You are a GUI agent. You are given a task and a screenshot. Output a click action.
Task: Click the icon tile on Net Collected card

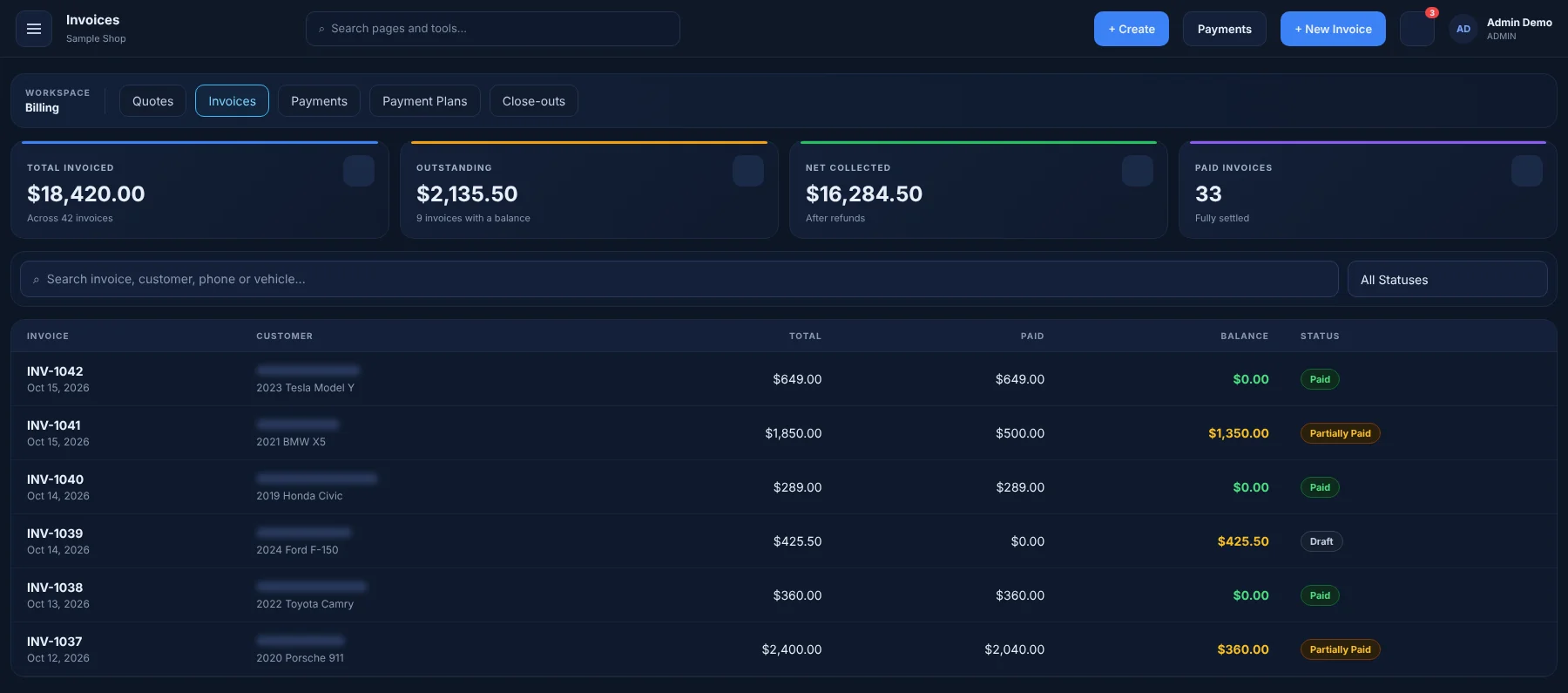pos(1138,171)
